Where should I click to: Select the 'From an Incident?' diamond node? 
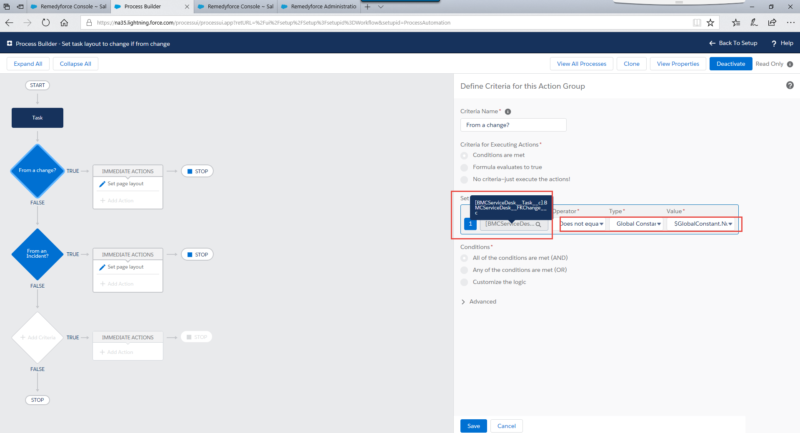pos(37,254)
